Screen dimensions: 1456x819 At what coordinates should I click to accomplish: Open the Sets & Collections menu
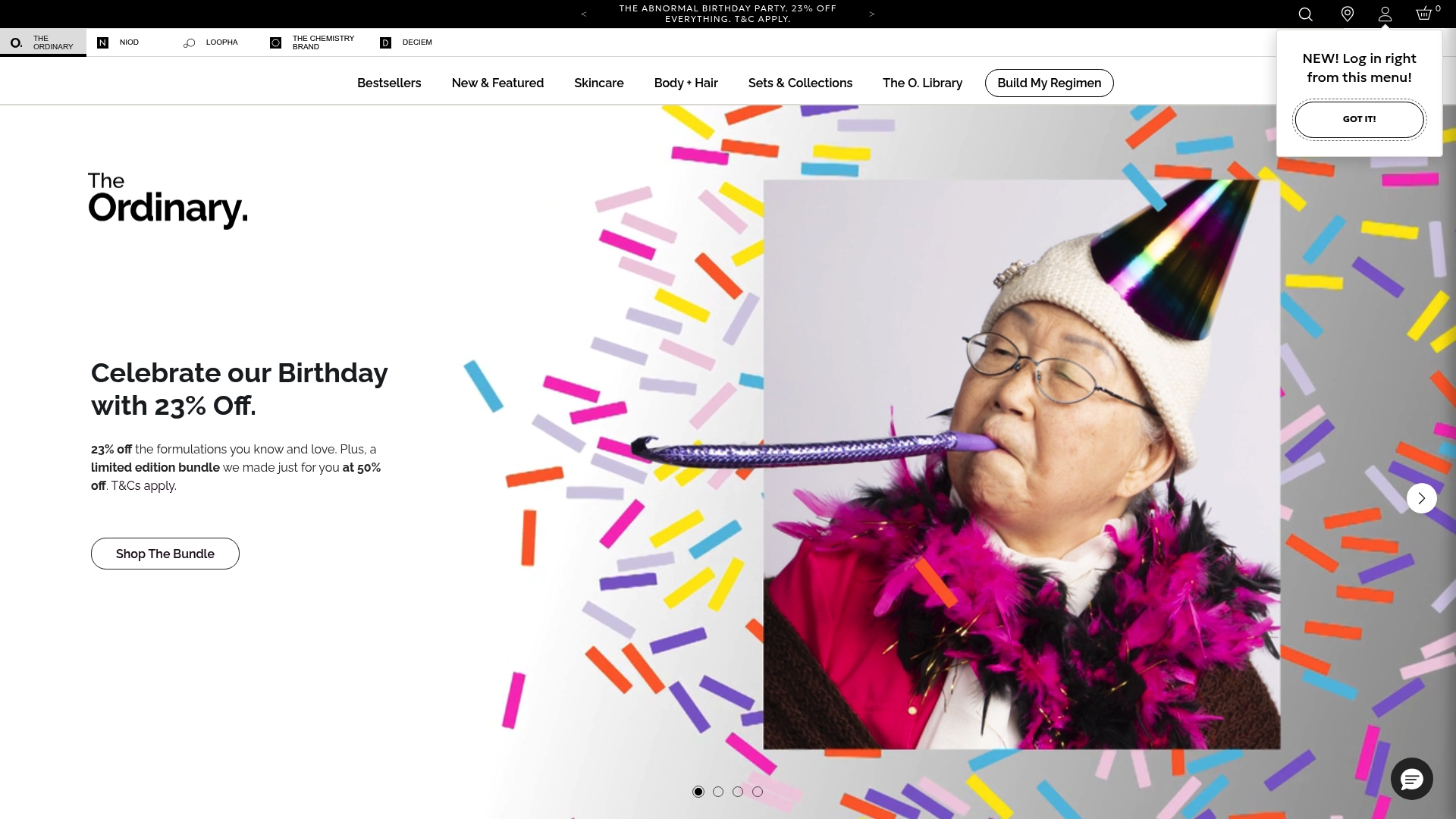[800, 83]
